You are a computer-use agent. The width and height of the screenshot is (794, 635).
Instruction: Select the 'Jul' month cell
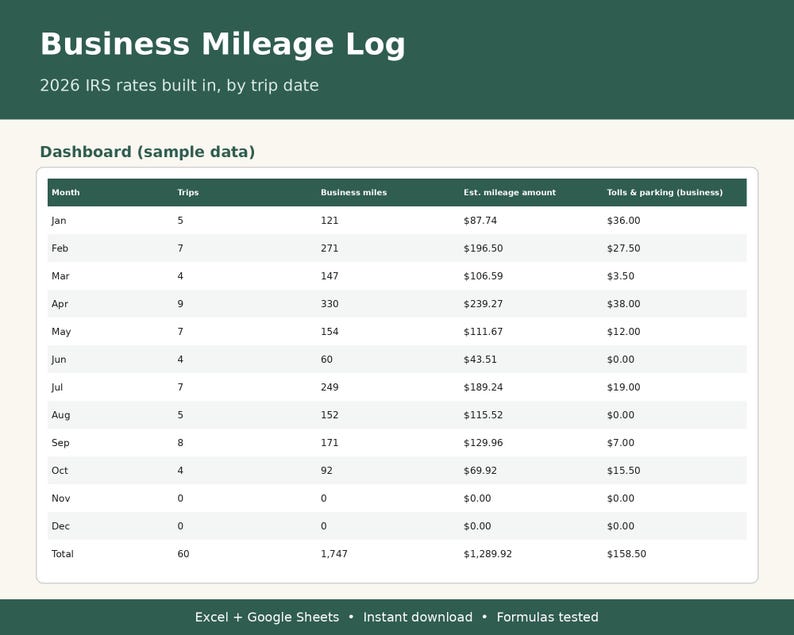click(x=57, y=387)
